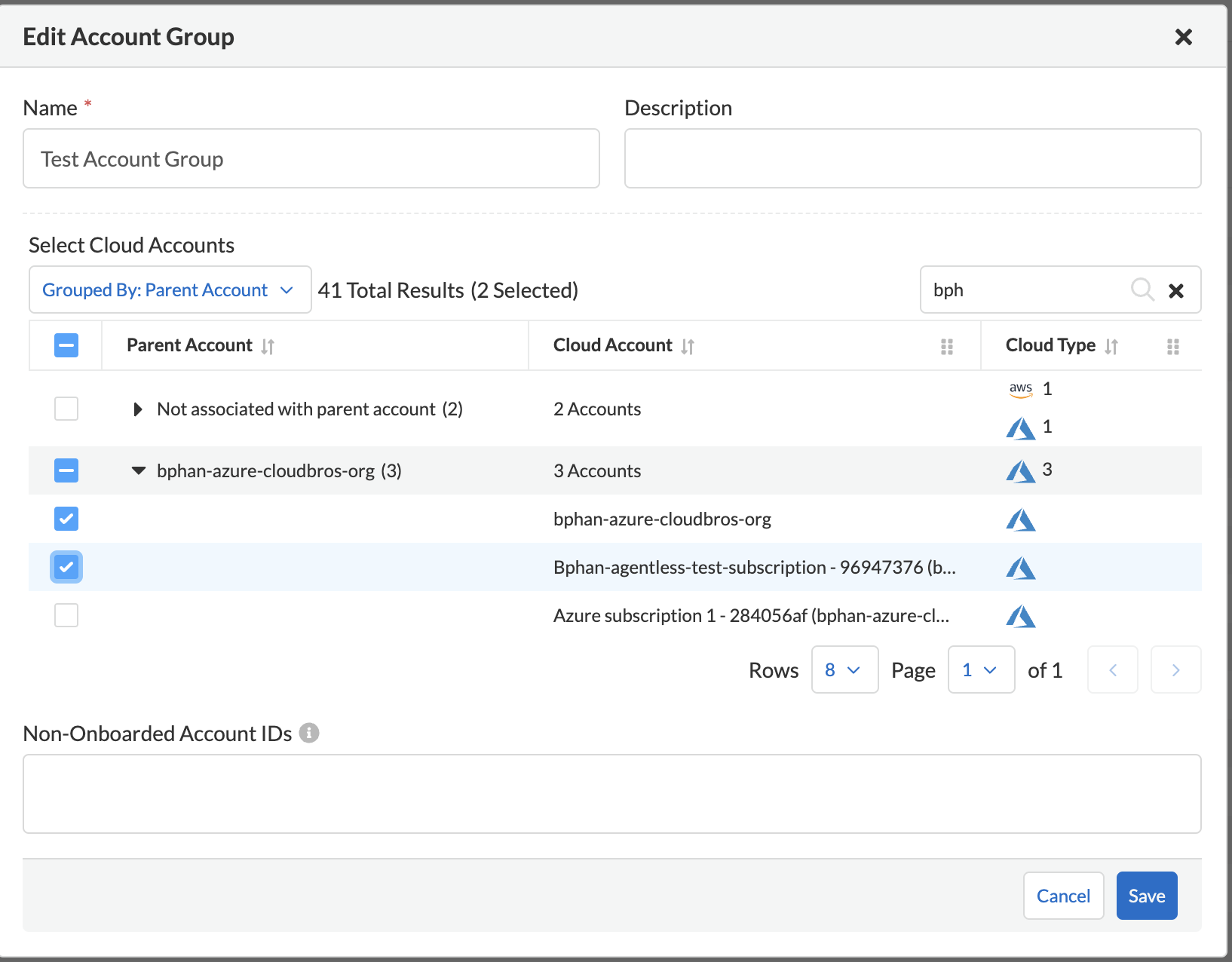This screenshot has height=962, width=1232.
Task: Click Azure icon in bphan-azure-cloudbros-org account row
Action: tap(1021, 519)
